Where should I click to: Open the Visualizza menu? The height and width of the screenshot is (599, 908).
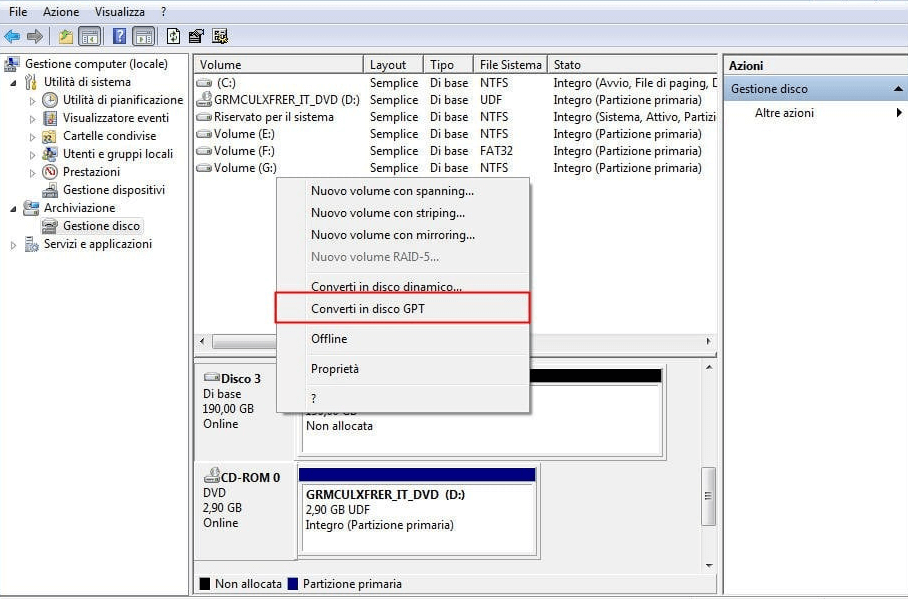tap(120, 12)
